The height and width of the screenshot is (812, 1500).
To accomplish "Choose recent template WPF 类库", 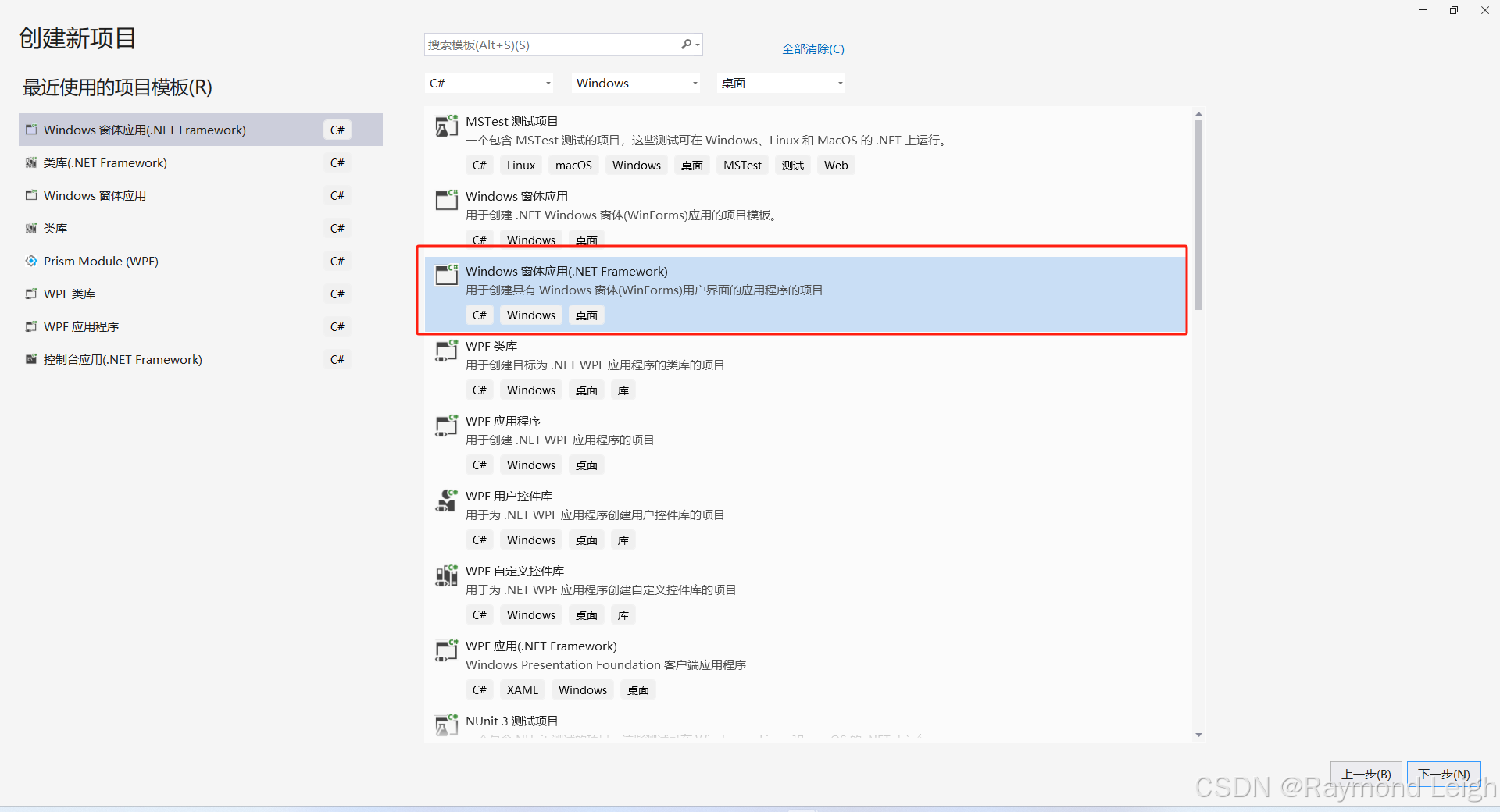I will (201, 294).
